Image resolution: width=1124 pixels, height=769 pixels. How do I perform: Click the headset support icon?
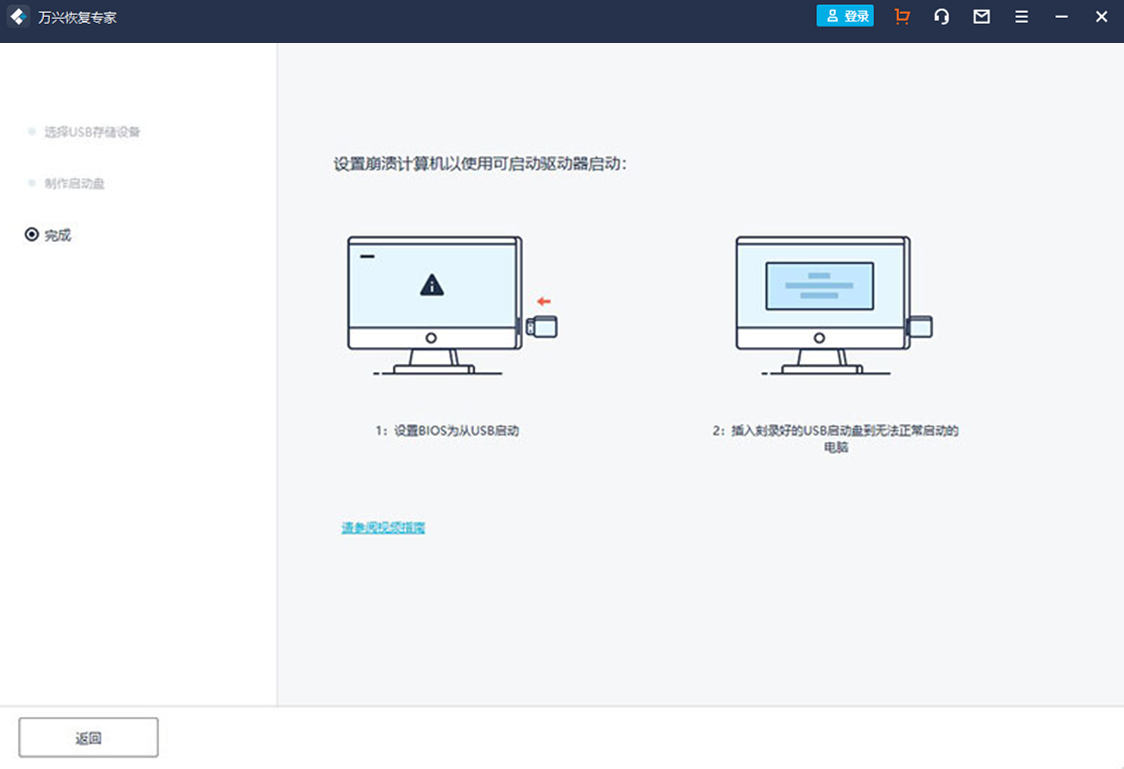coord(941,16)
